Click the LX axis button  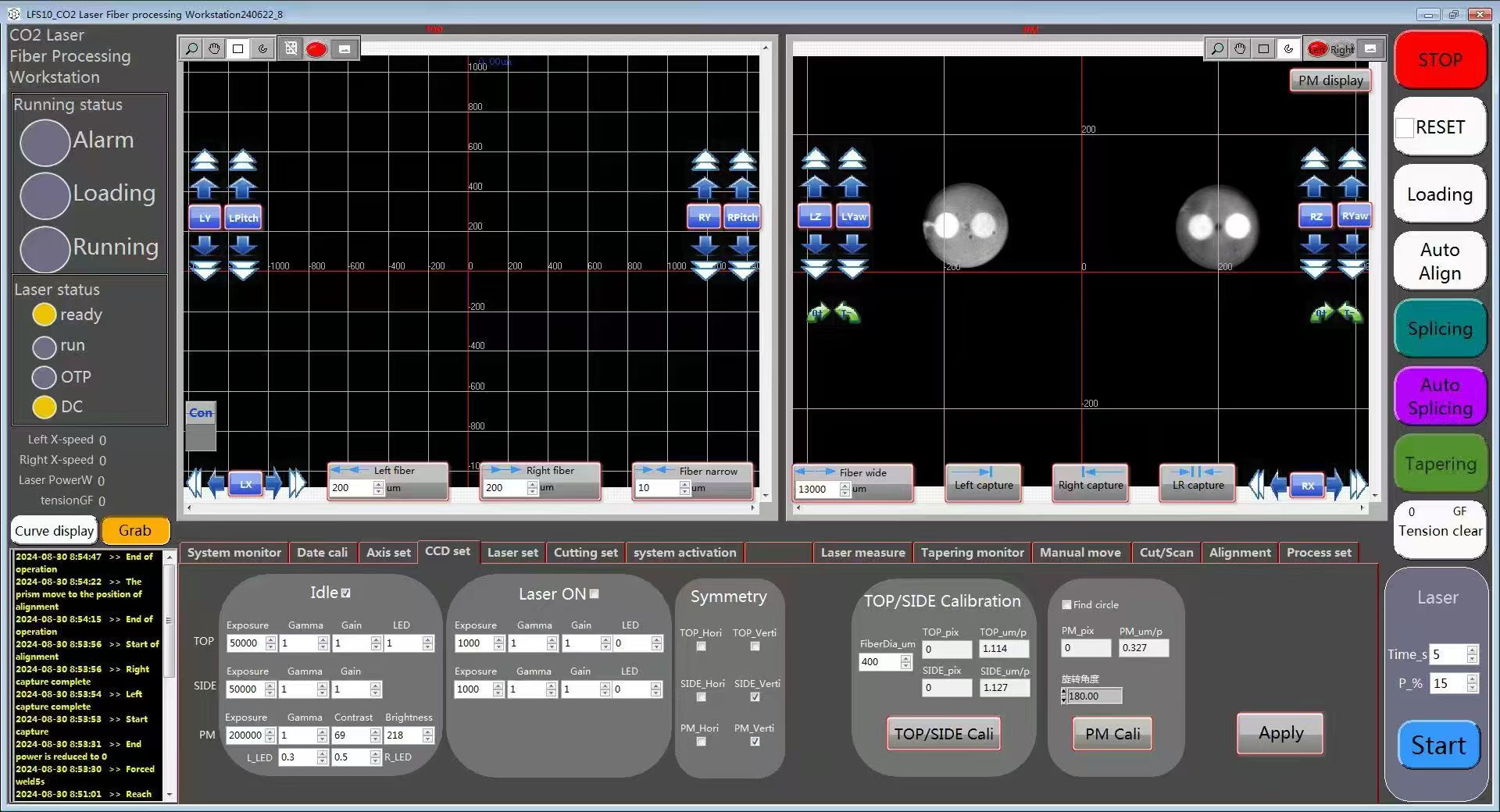pyautogui.click(x=245, y=484)
